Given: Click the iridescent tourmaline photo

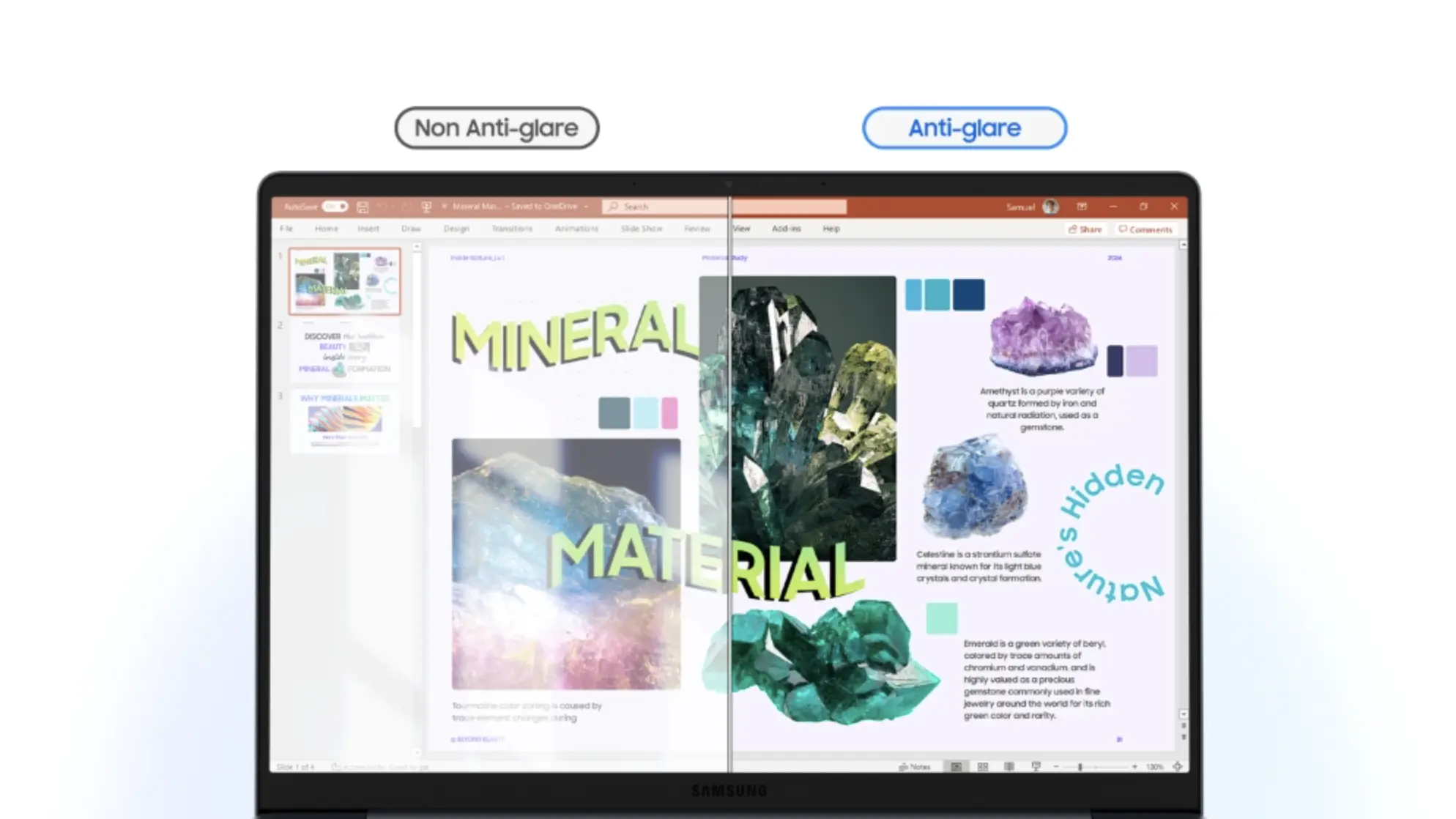Looking at the screenshot, I should point(566,564).
